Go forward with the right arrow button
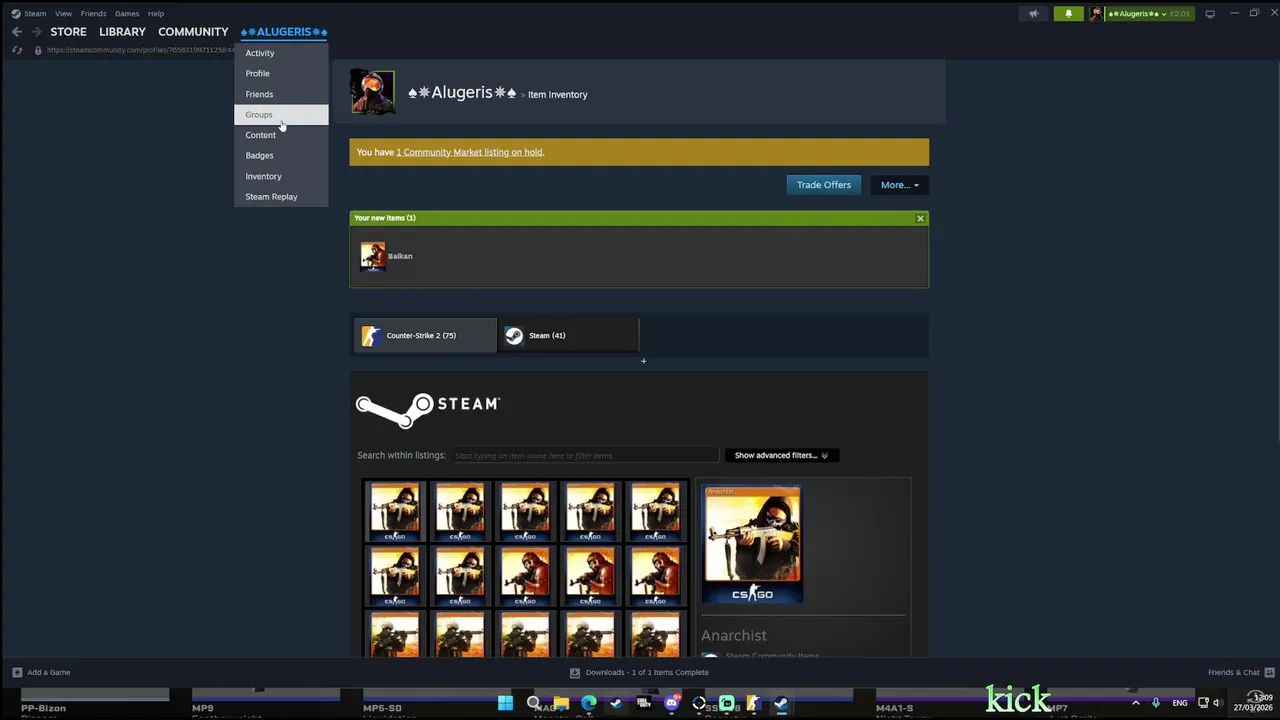The height and width of the screenshot is (720, 1280). [x=37, y=32]
